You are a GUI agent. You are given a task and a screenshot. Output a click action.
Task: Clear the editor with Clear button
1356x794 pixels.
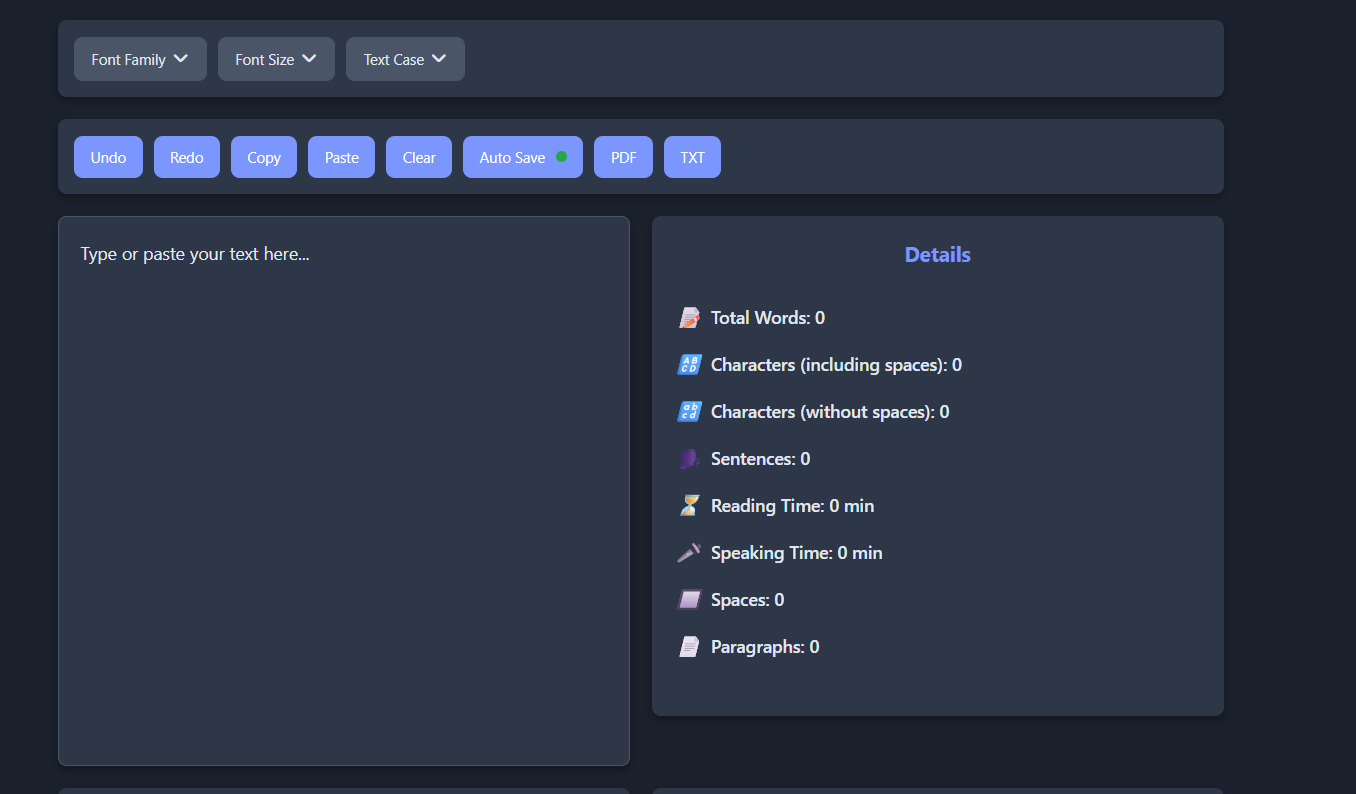pyautogui.click(x=419, y=157)
